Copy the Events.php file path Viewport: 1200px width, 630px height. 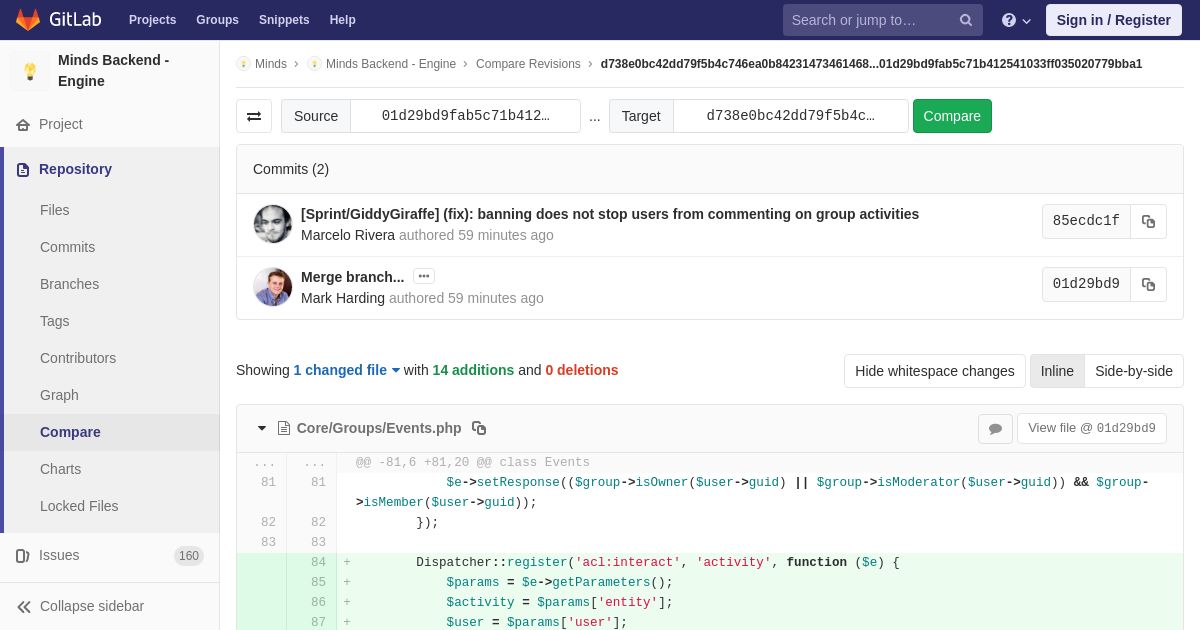click(479, 428)
